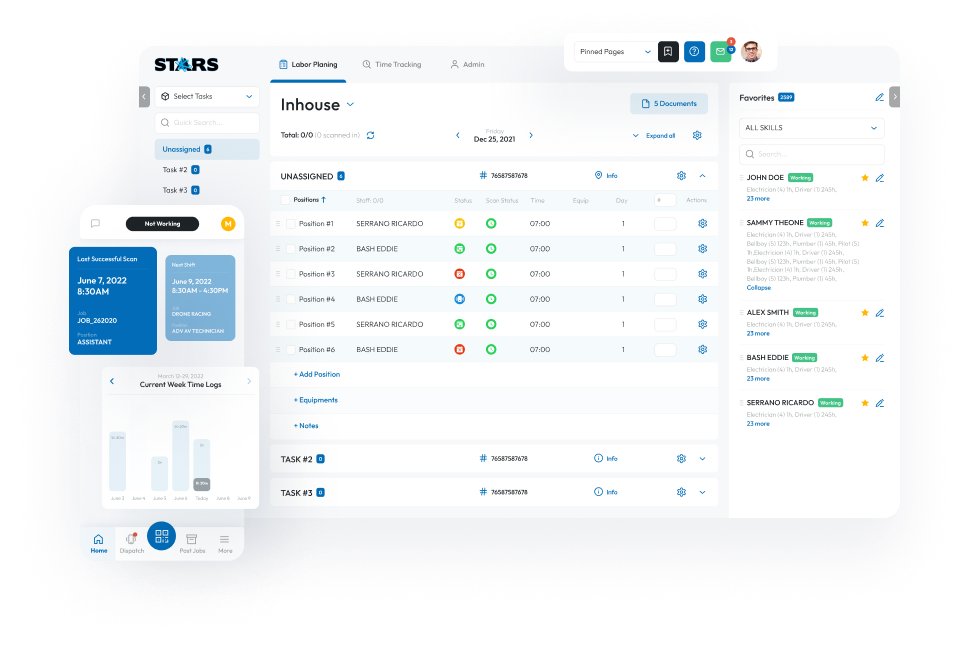Toggle the Positions select-all checkbox
966x648 pixels.
(x=285, y=200)
